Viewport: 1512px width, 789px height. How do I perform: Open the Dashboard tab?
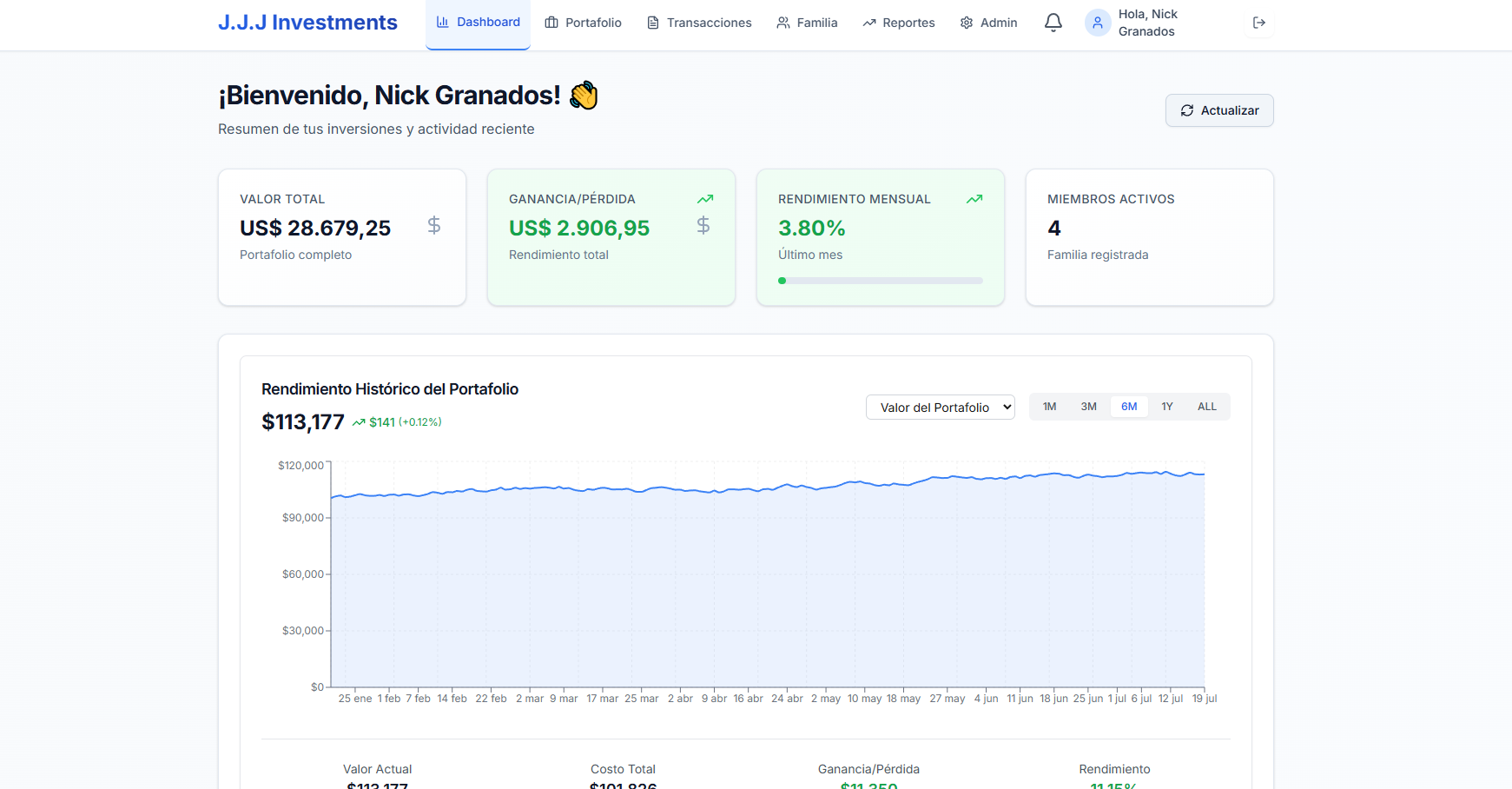pos(478,23)
